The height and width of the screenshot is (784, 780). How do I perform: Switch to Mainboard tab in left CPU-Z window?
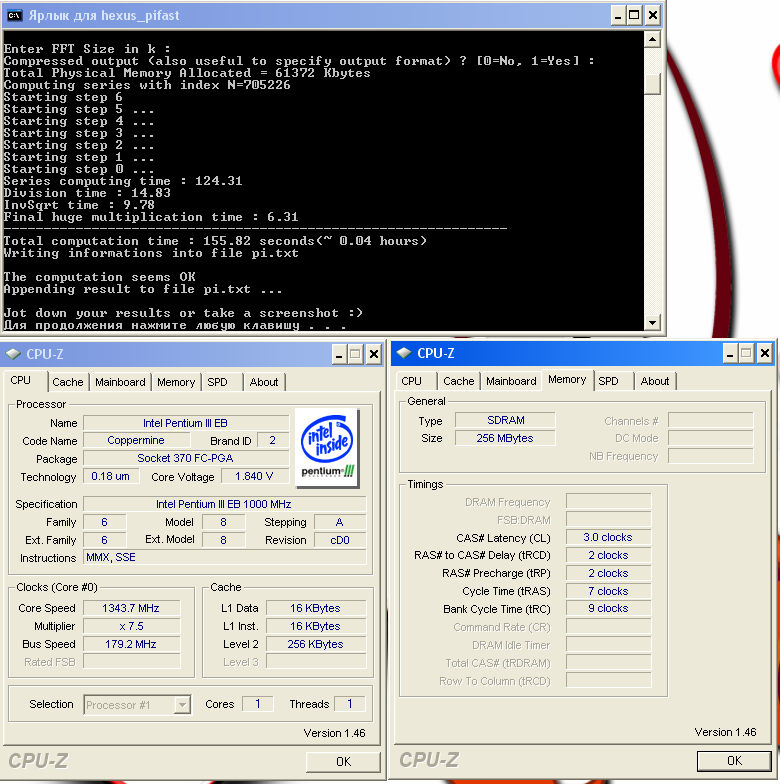[x=120, y=382]
